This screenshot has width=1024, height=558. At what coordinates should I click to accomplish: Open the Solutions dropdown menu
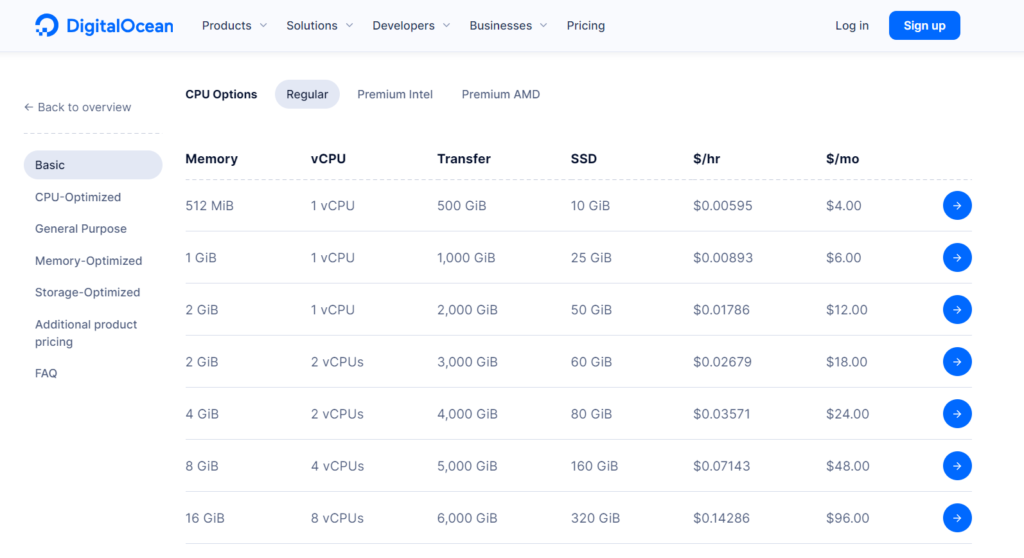tap(319, 26)
